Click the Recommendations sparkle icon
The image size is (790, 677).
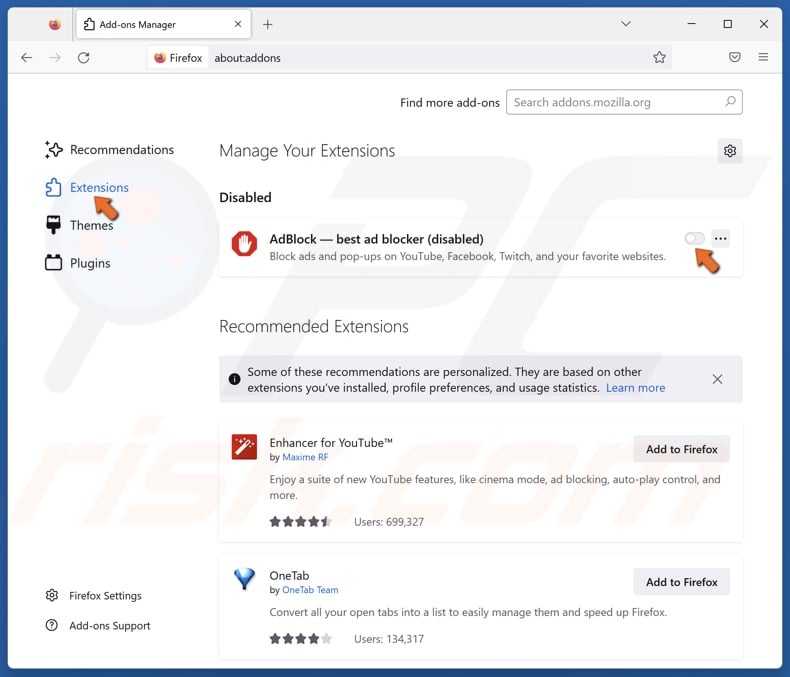click(x=53, y=150)
